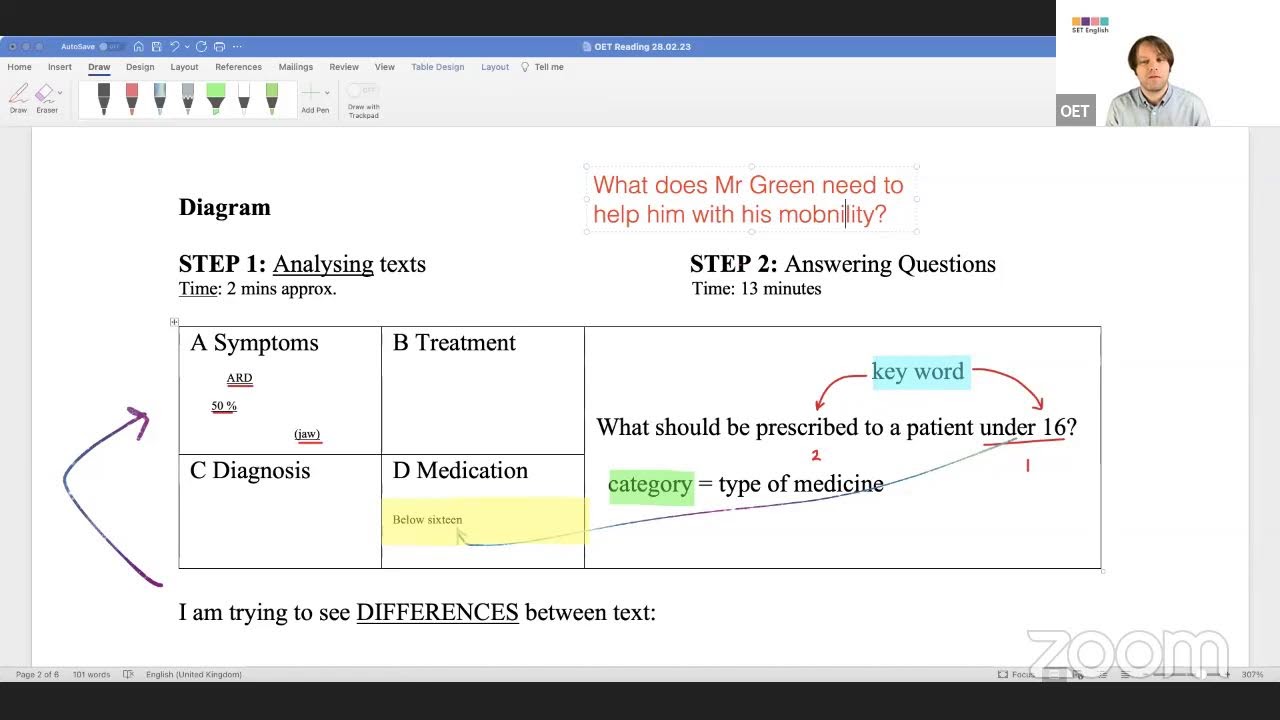Image resolution: width=1280 pixels, height=720 pixels.
Task: Click the 'B Treatment' table cell heading
Action: pyautogui.click(x=454, y=343)
